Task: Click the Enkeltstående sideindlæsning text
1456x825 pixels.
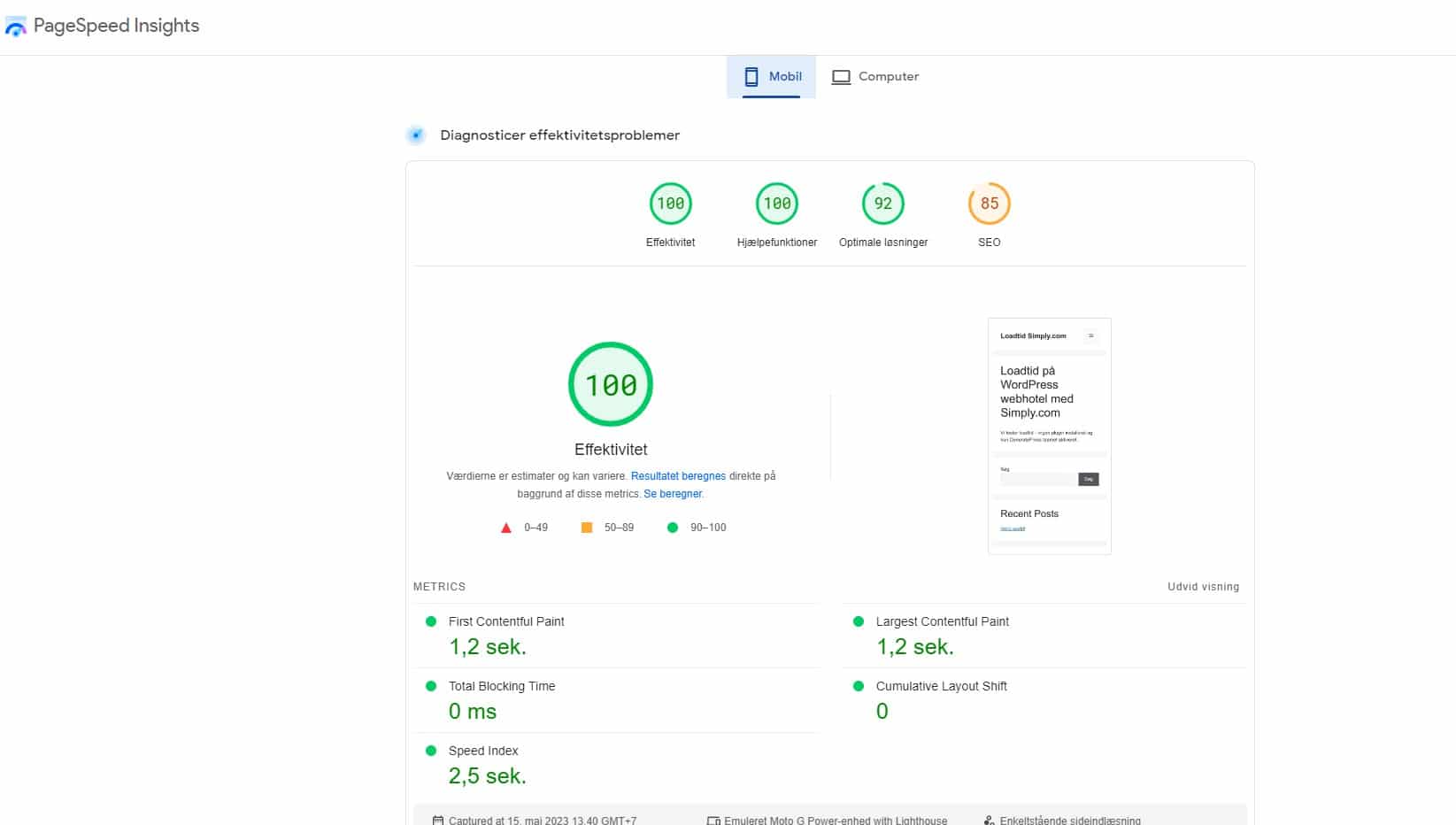Action: click(x=1070, y=821)
